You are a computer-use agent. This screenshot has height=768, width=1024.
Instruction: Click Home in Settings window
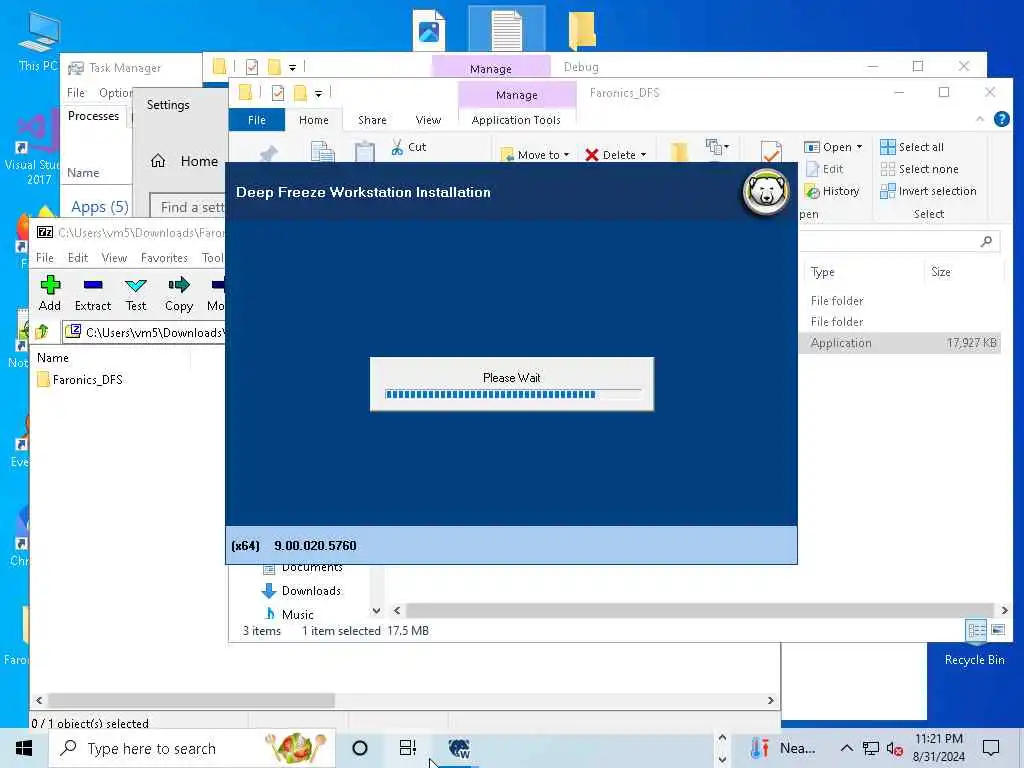[185, 161]
